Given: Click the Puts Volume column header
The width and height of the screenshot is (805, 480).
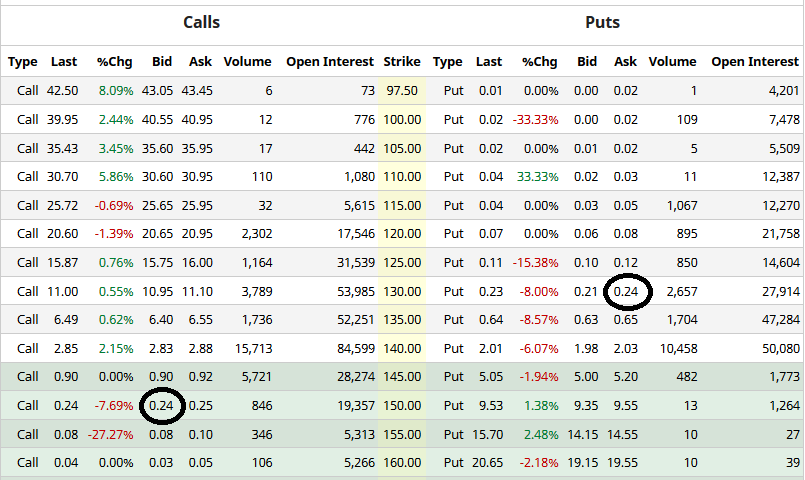Looking at the screenshot, I should (672, 62).
